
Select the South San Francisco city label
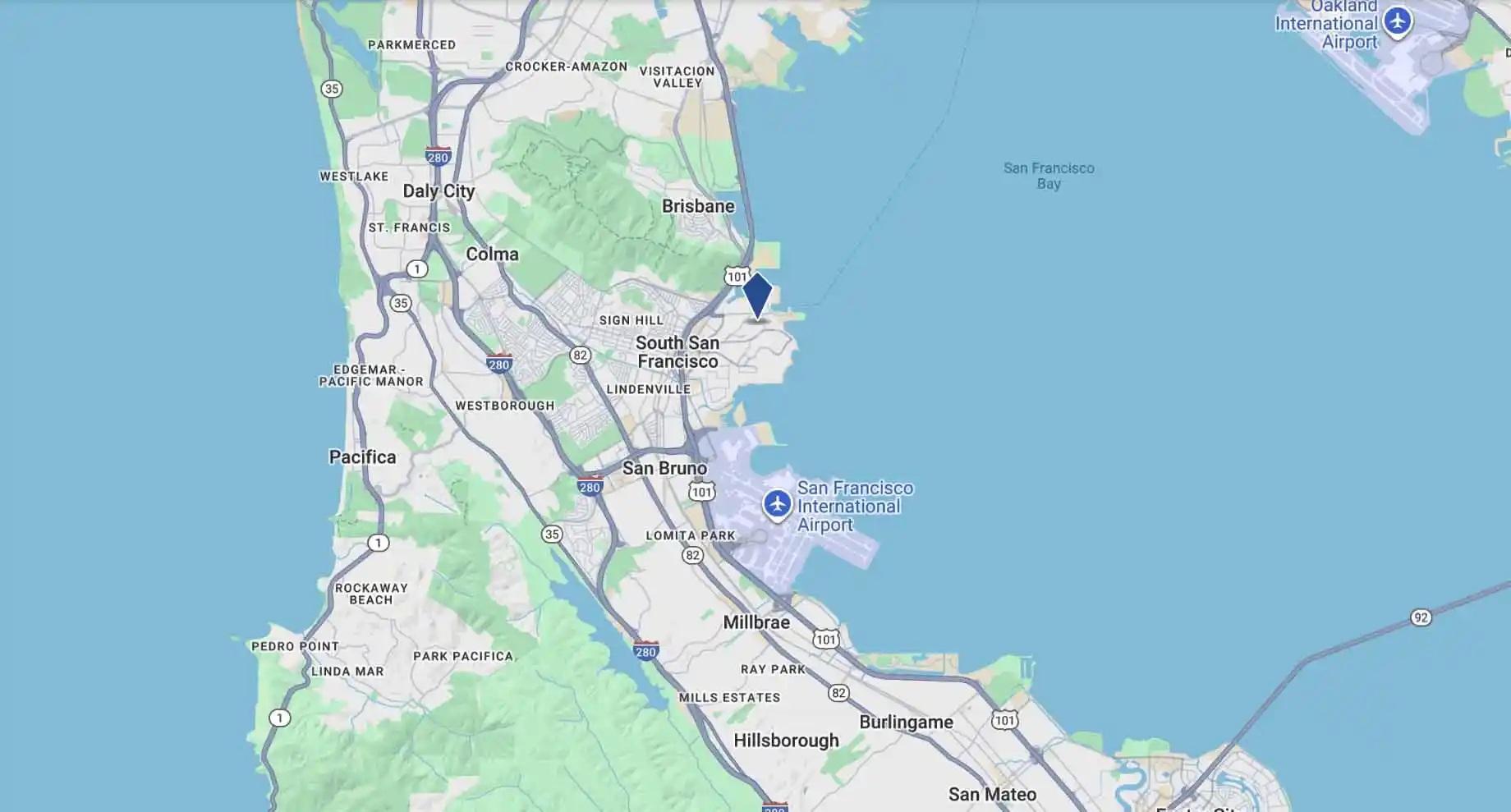point(677,352)
